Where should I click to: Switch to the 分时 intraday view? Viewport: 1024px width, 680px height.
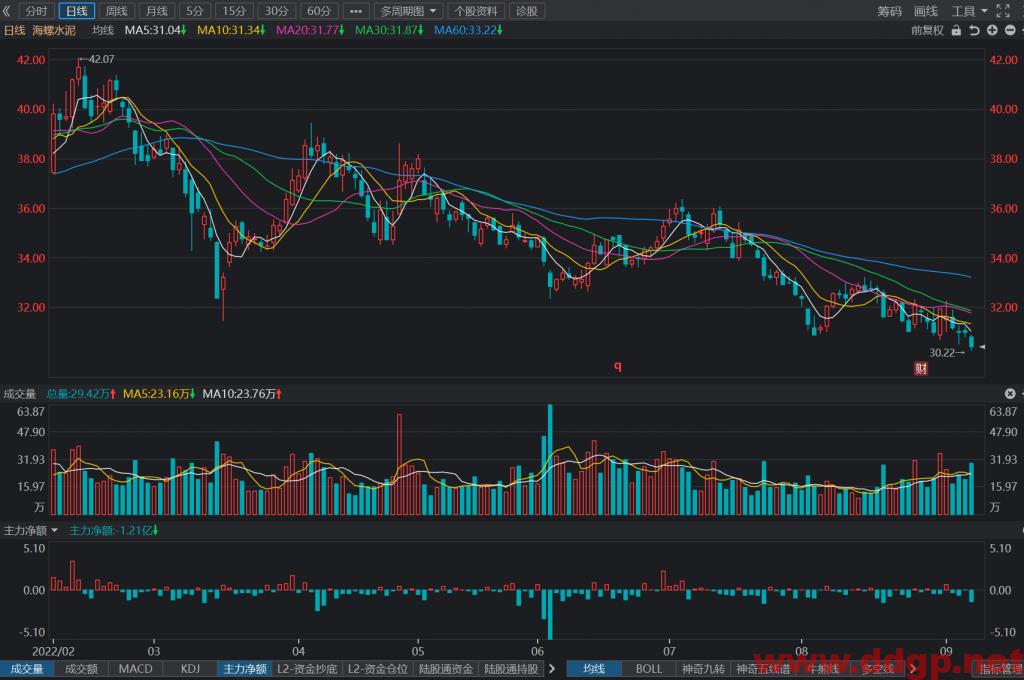click(37, 10)
